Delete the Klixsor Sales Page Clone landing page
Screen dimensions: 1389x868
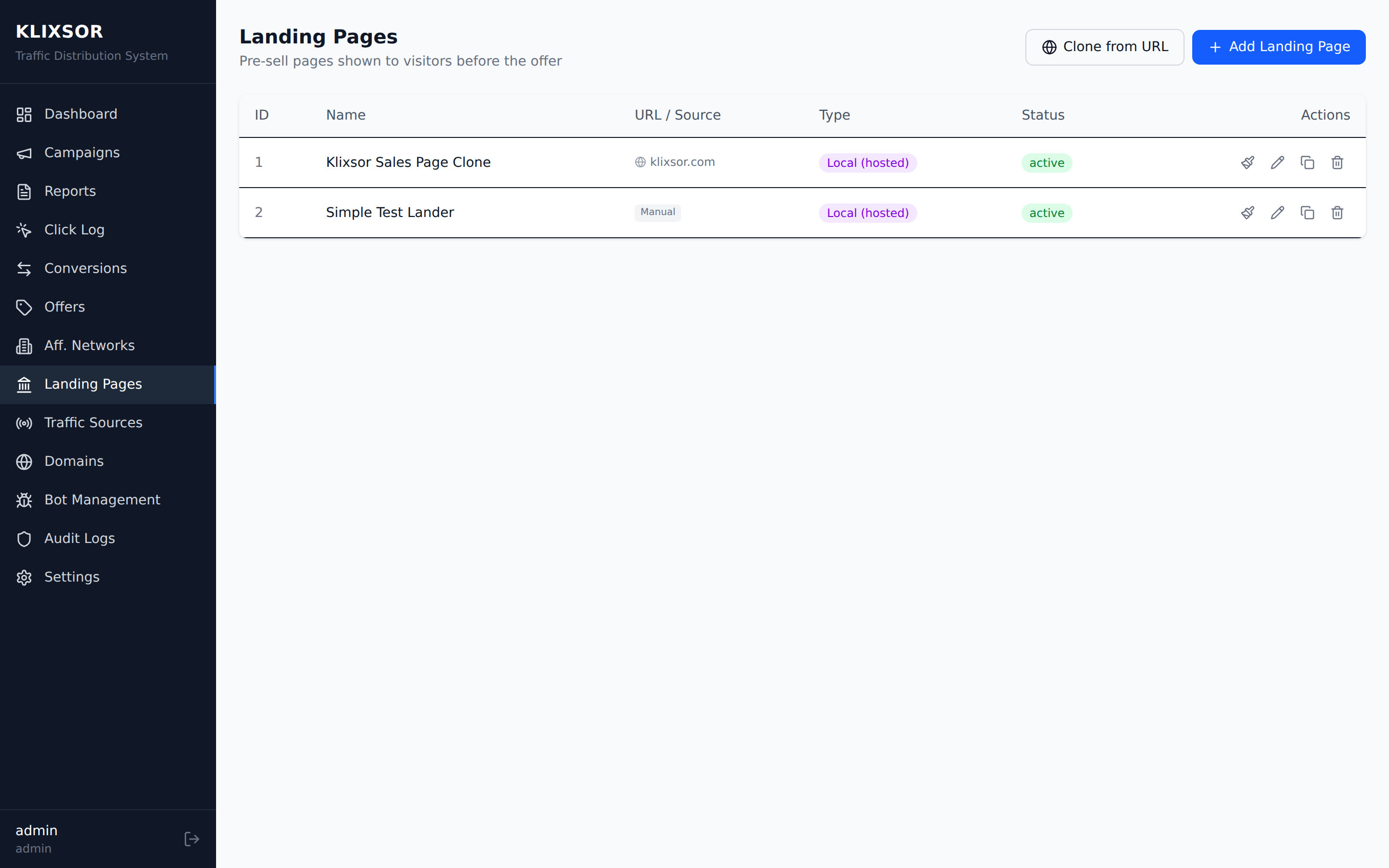[1337, 163]
